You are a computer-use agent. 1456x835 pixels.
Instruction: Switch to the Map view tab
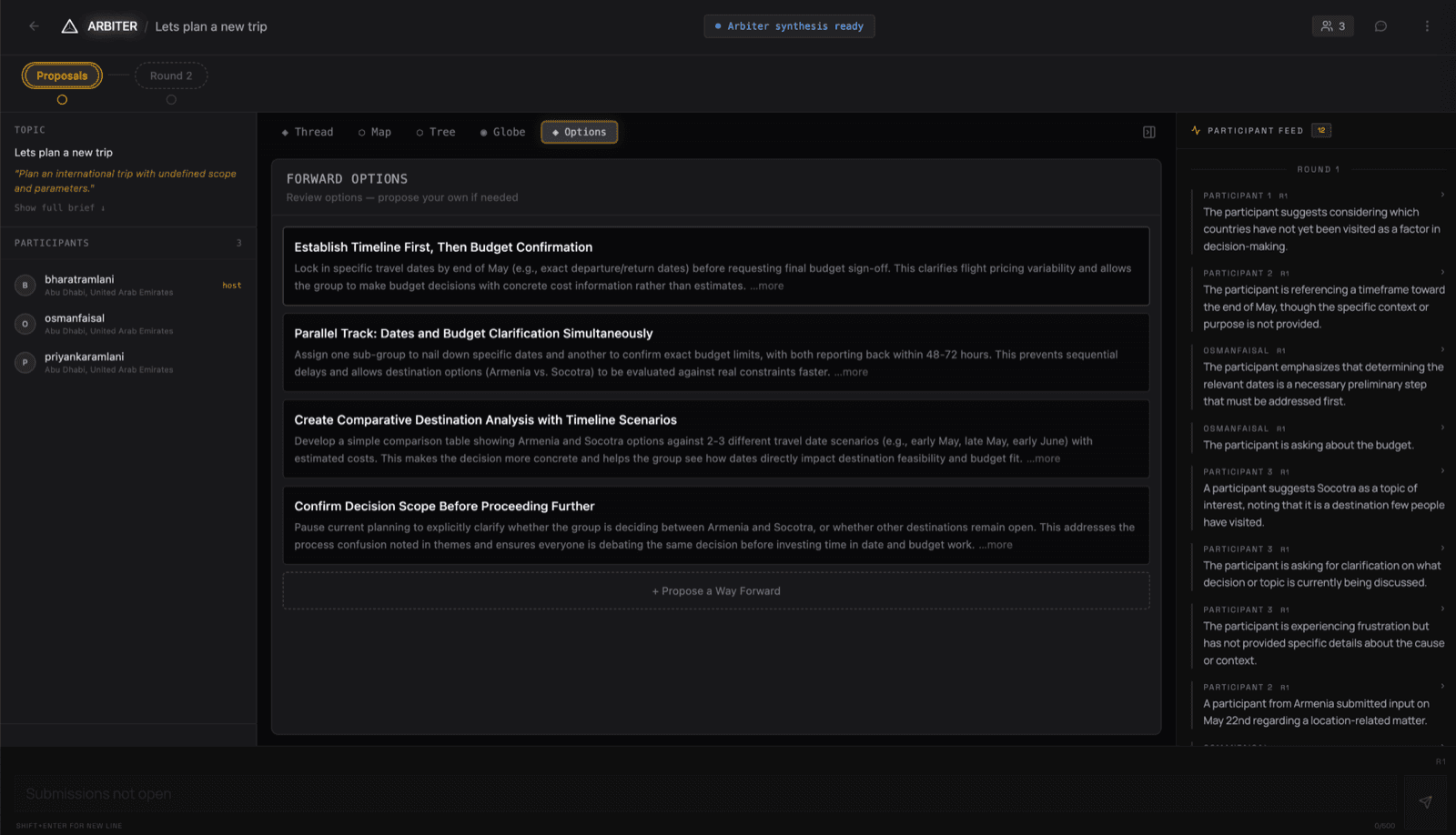click(x=375, y=132)
